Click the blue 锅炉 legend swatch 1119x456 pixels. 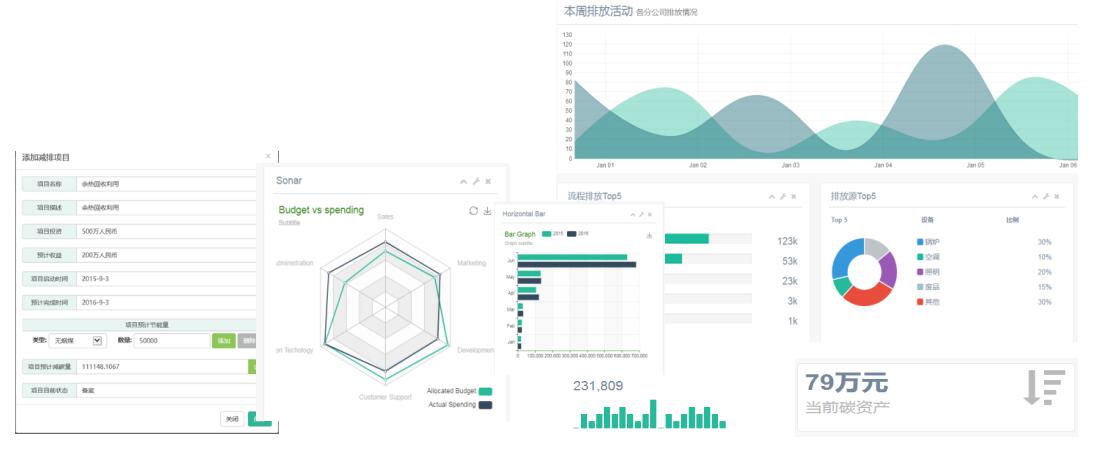[x=920, y=242]
